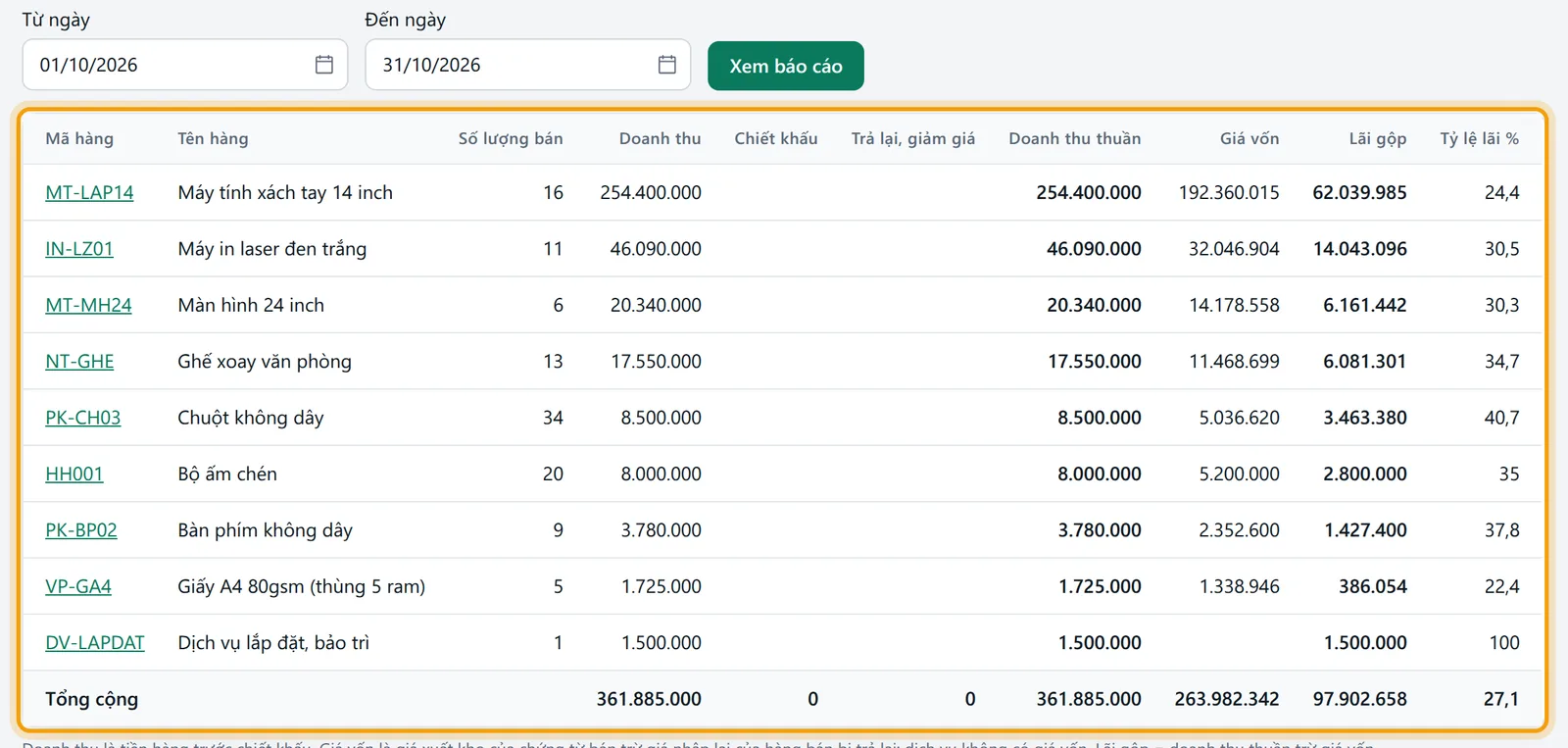Open item link MT-MH24
The width and height of the screenshot is (1568, 748).
(88, 306)
